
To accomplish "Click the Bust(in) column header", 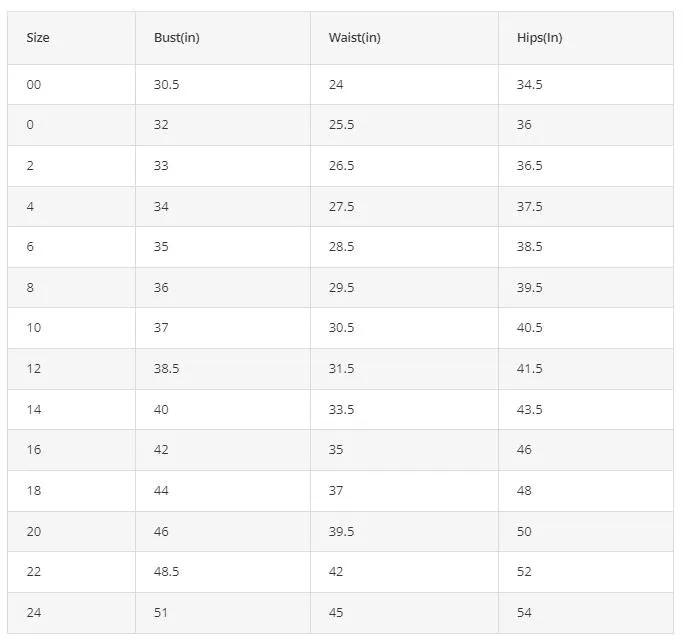I will (x=177, y=38).
